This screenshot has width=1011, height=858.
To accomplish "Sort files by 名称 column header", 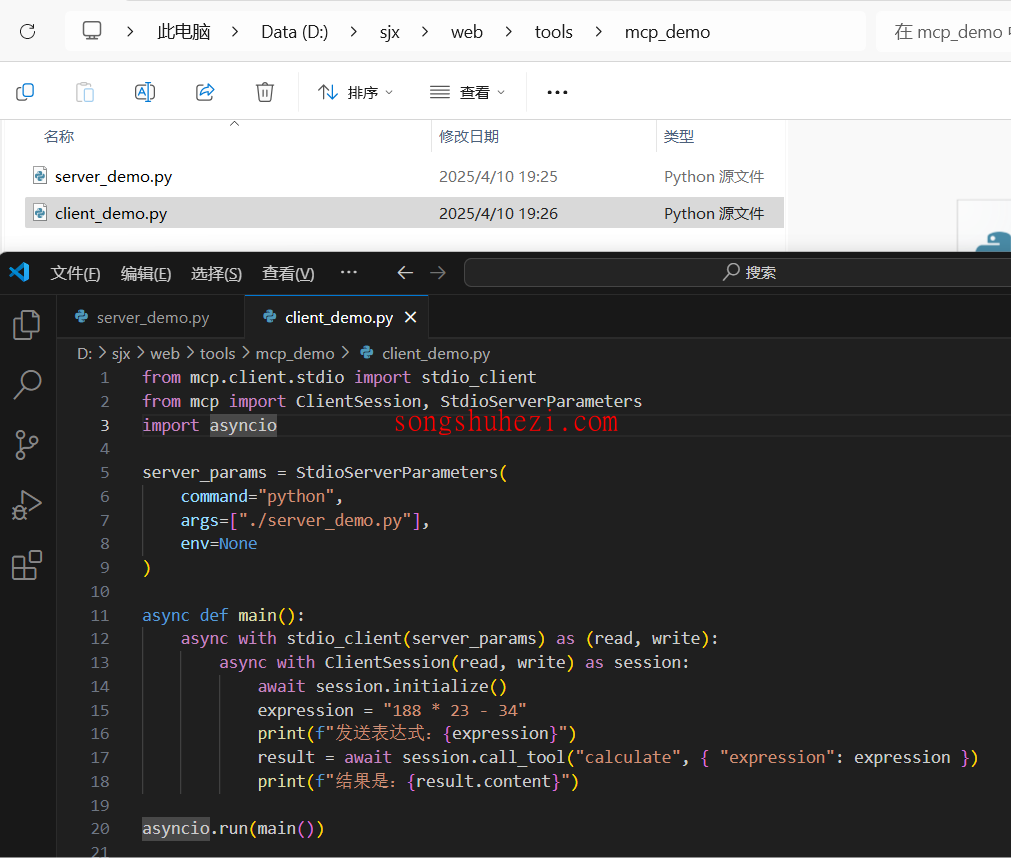I will pos(59,137).
